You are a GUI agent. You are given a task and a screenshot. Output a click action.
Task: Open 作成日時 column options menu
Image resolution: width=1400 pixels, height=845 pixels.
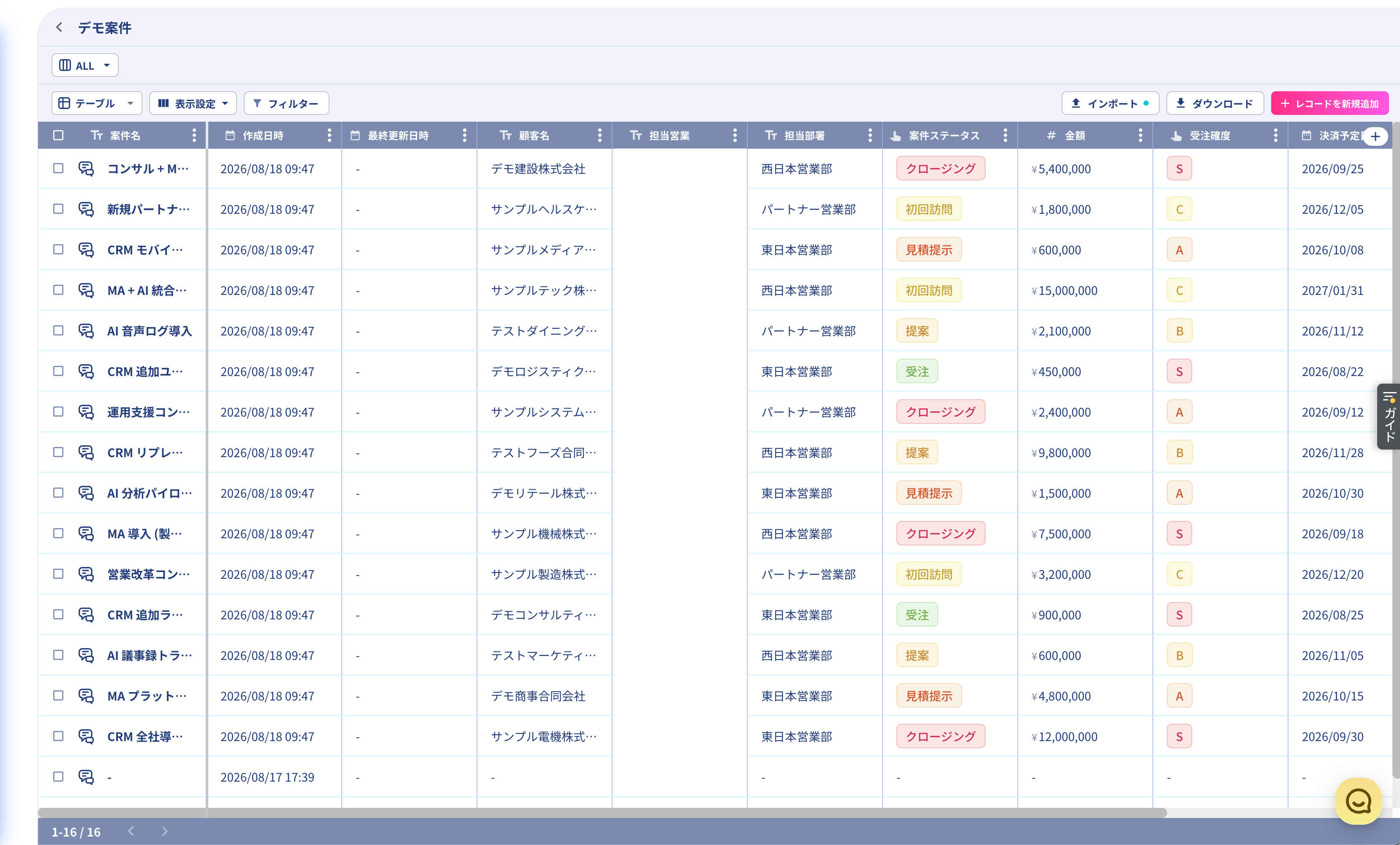tap(330, 135)
